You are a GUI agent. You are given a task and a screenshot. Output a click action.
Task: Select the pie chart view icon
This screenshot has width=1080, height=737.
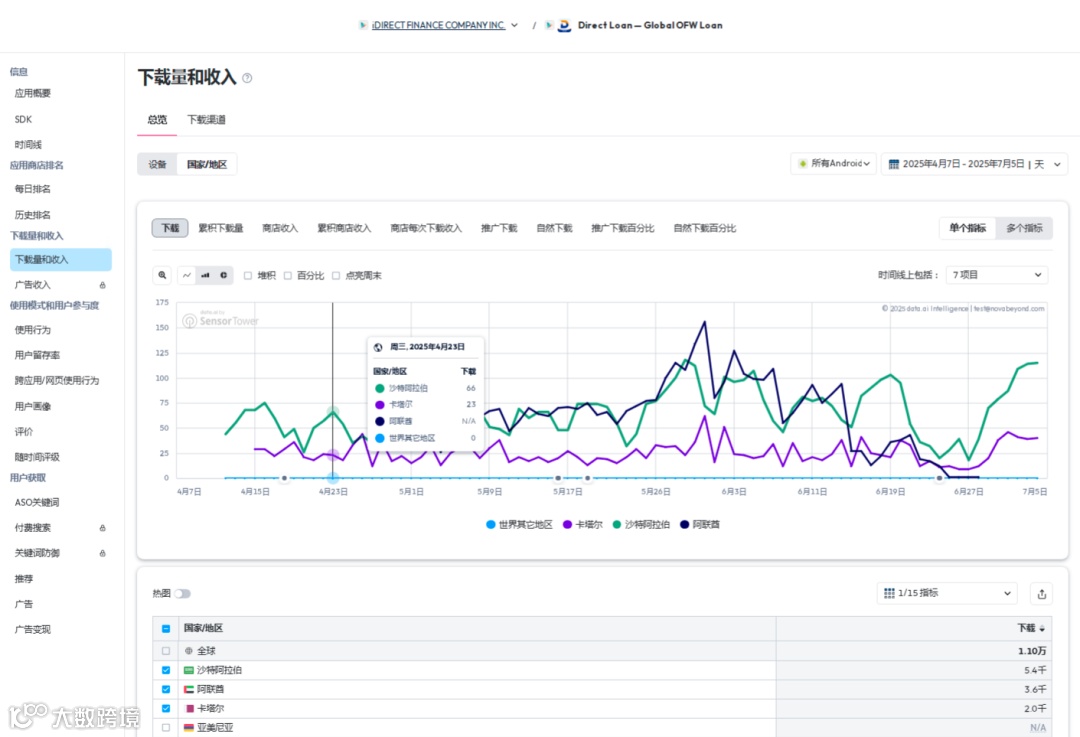tap(223, 275)
